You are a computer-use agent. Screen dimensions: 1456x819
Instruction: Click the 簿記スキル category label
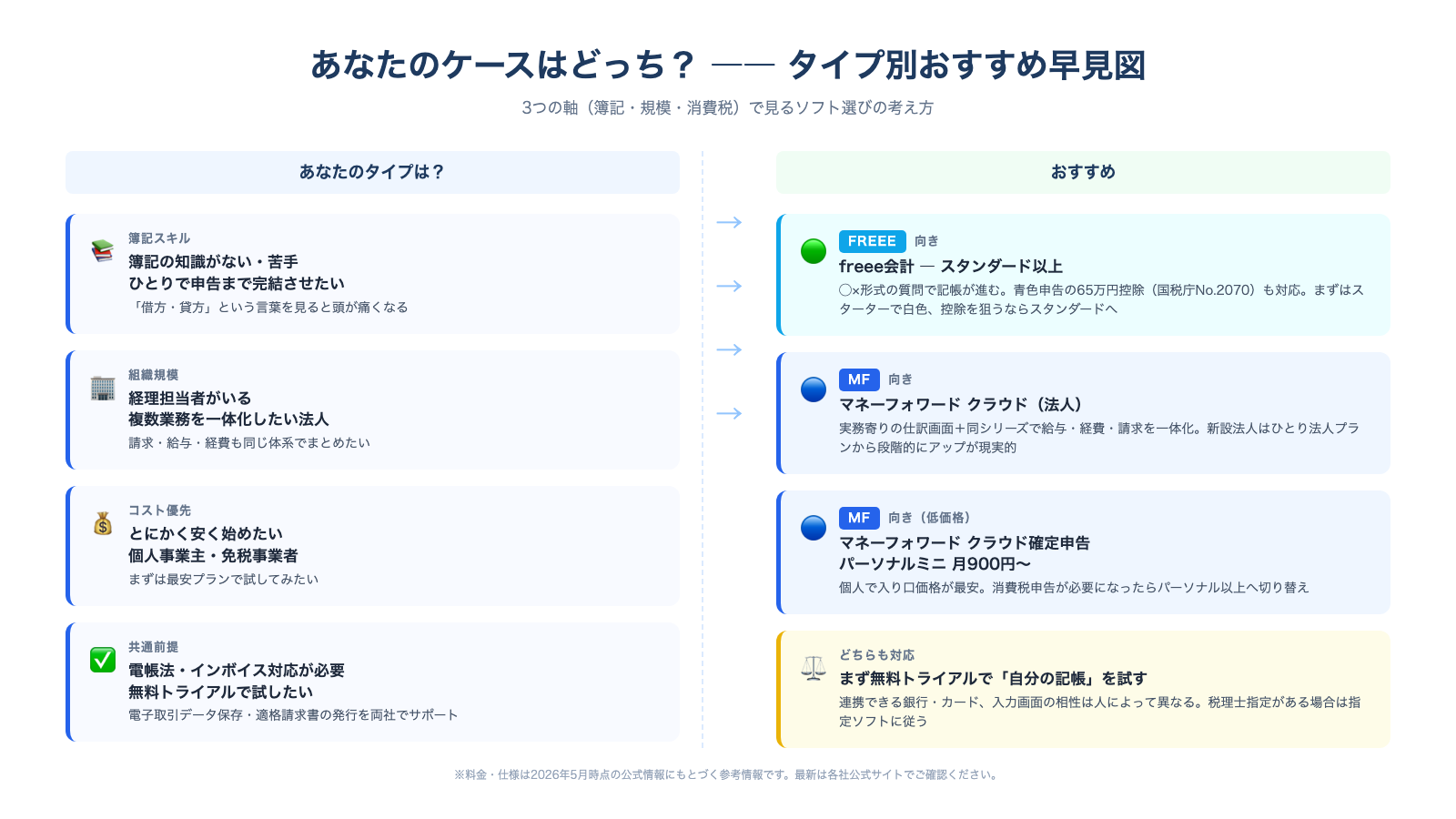pyautogui.click(x=159, y=238)
